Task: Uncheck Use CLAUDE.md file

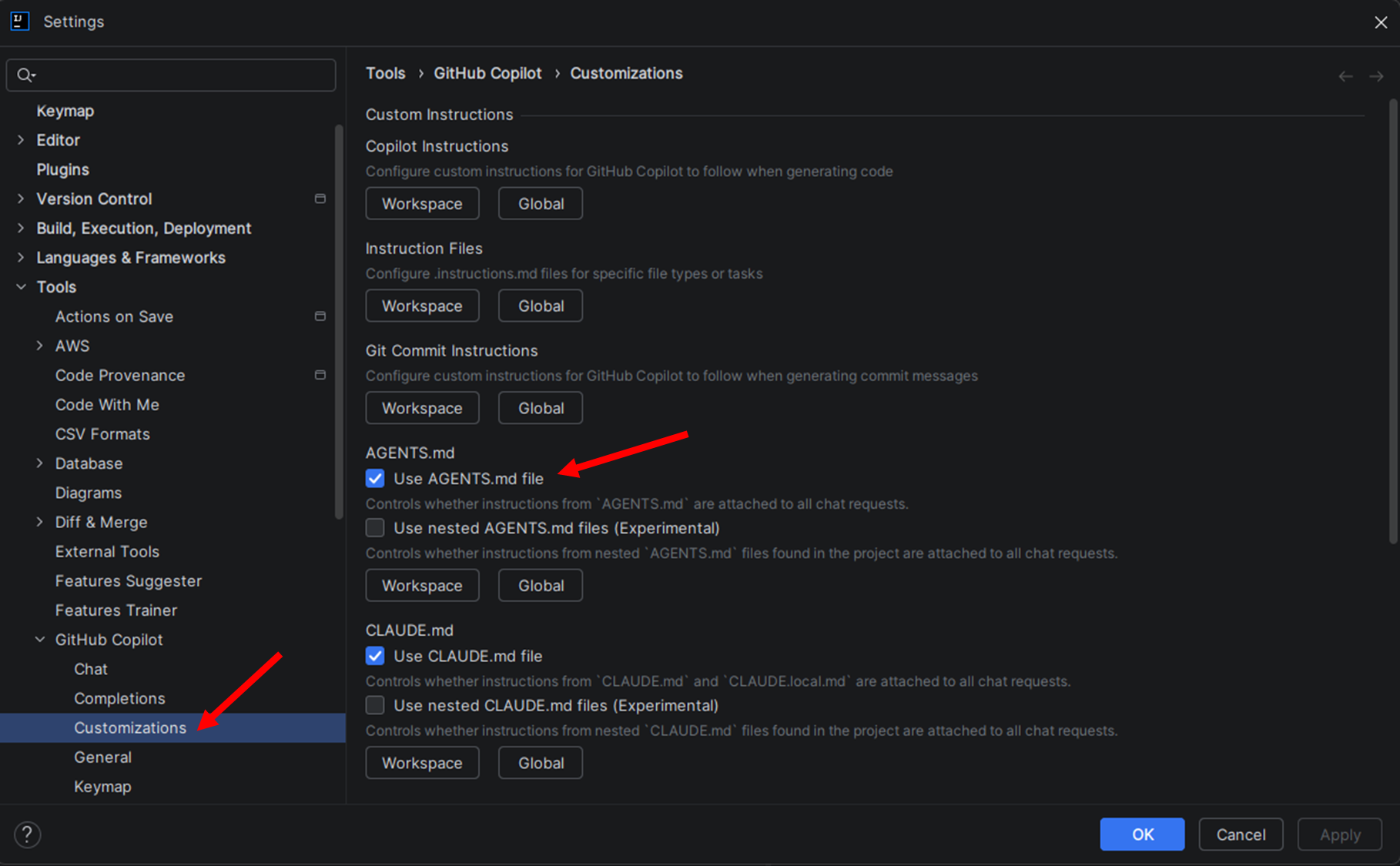Action: 375,655
